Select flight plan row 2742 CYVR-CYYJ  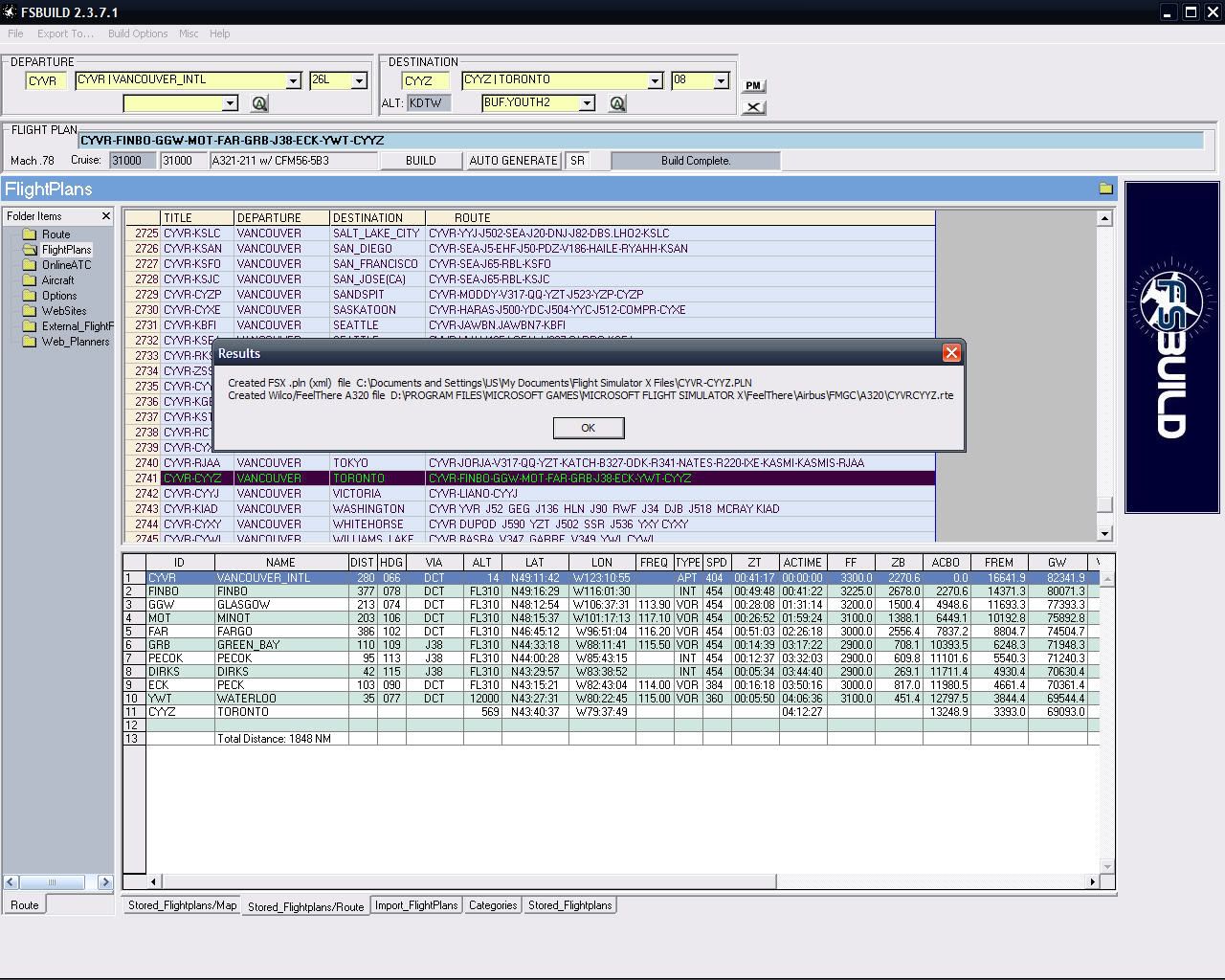[529, 494]
